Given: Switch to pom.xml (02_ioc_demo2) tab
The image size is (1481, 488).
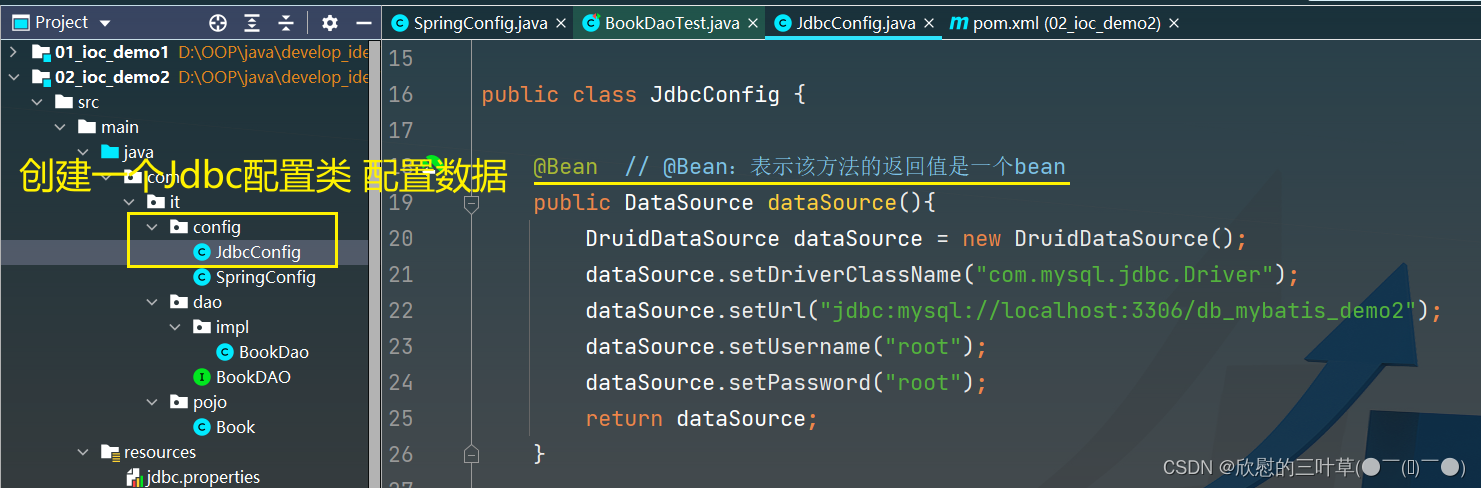Looking at the screenshot, I should click(1067, 23).
